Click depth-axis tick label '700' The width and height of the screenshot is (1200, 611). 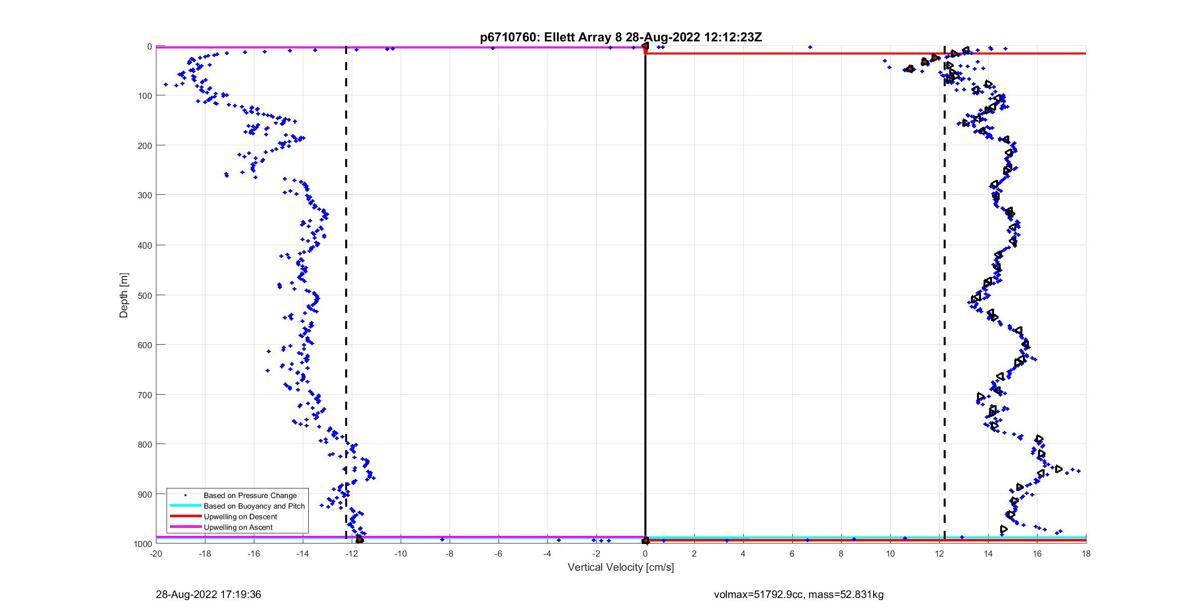[x=144, y=394]
